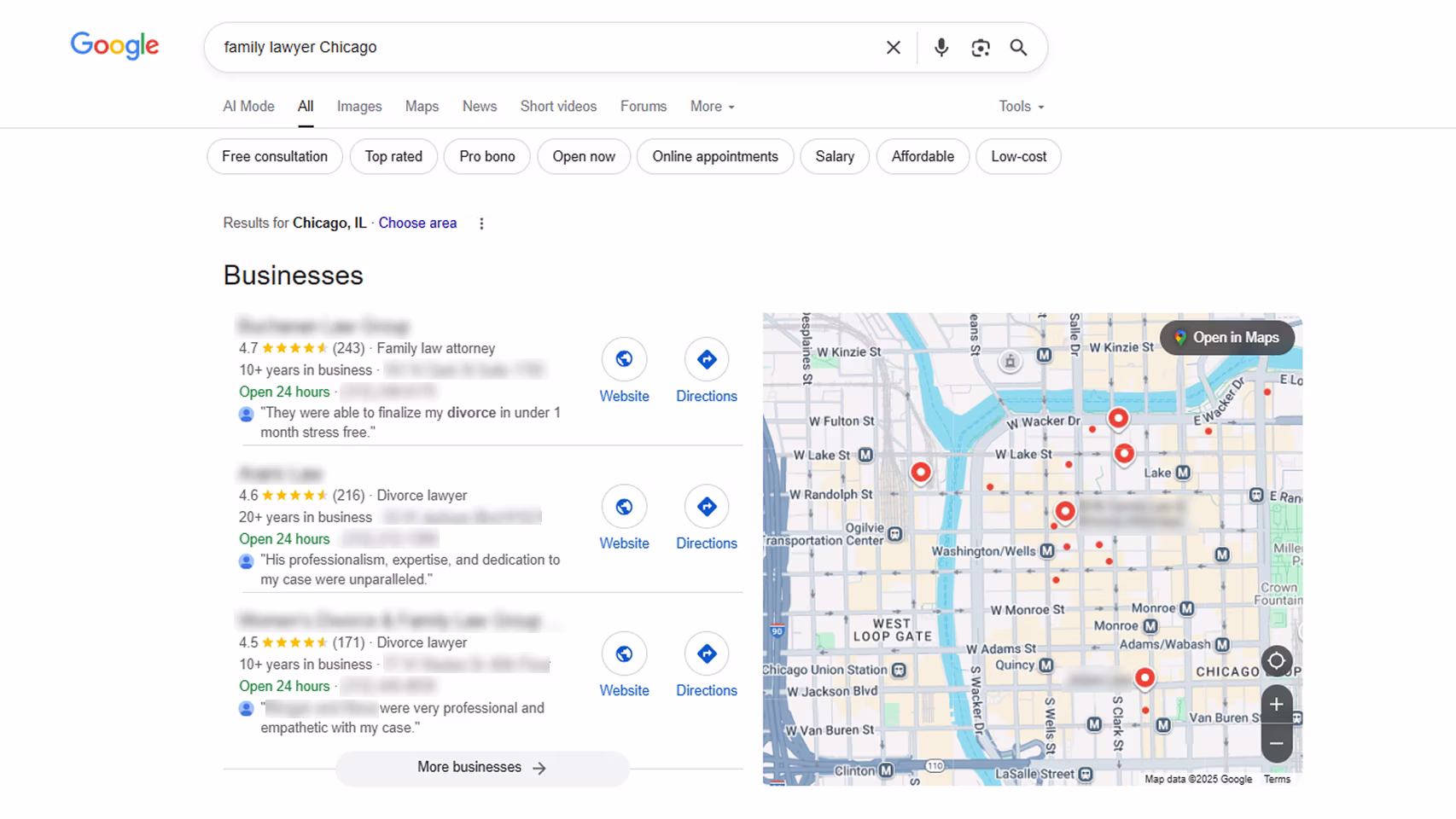
Task: Open the Forums tab
Action: point(644,107)
